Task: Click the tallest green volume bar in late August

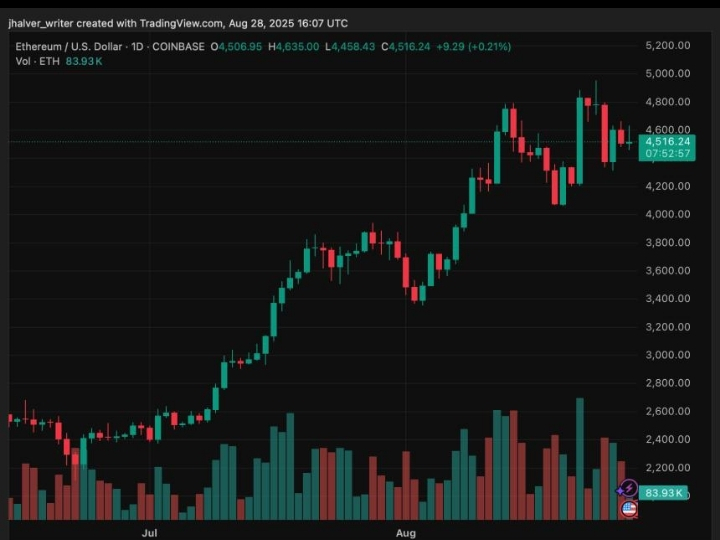Action: click(580, 459)
